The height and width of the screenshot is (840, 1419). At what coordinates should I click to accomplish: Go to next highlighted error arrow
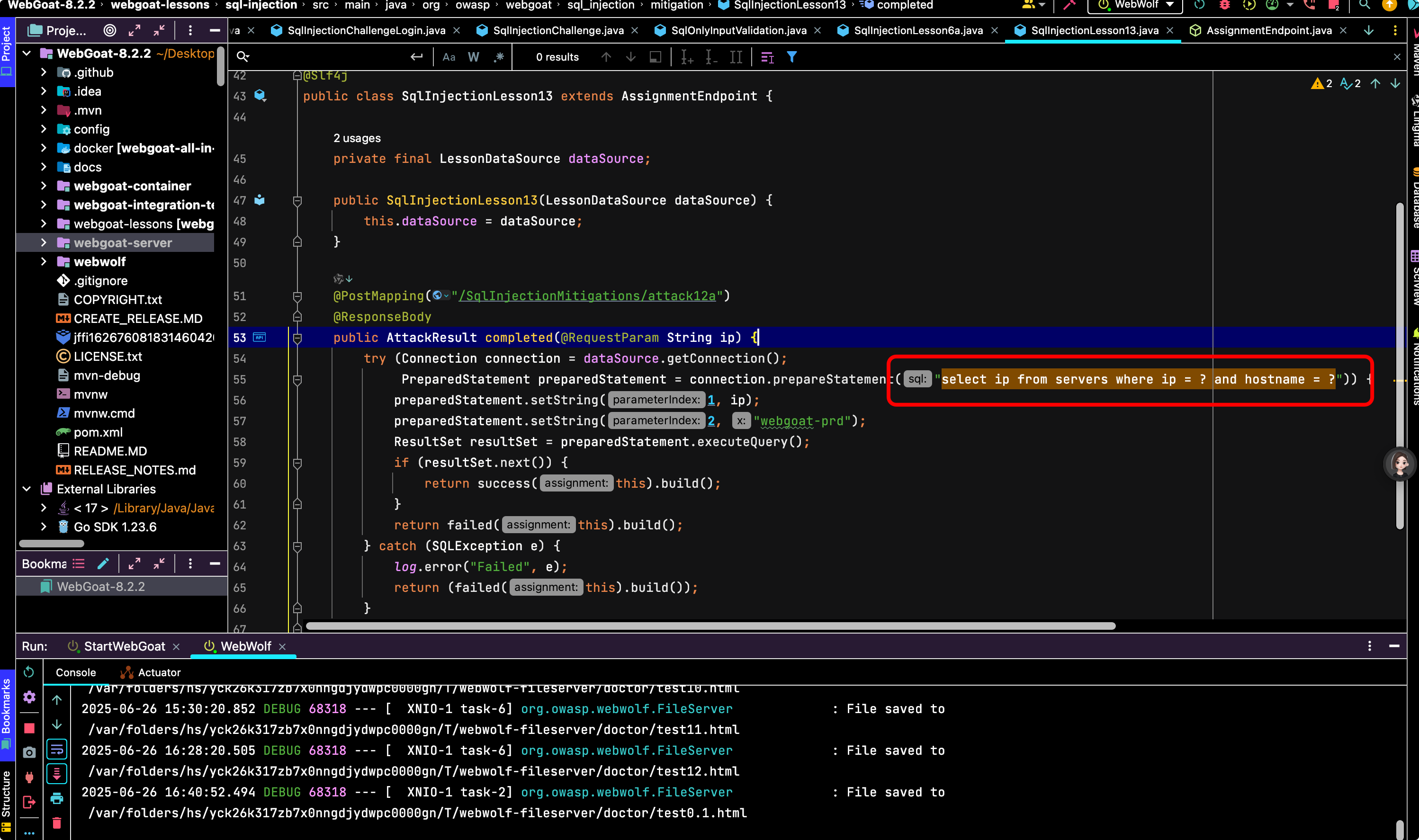[x=1395, y=84]
